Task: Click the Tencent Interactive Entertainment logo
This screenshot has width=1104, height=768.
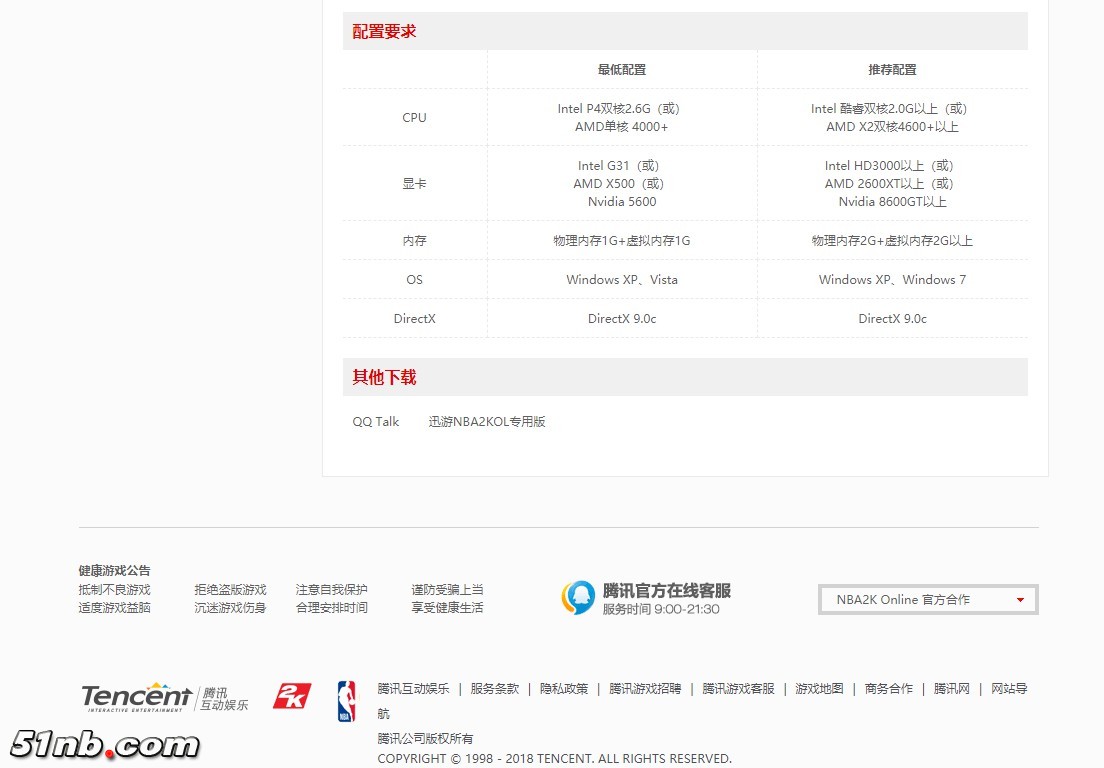Action: (164, 697)
